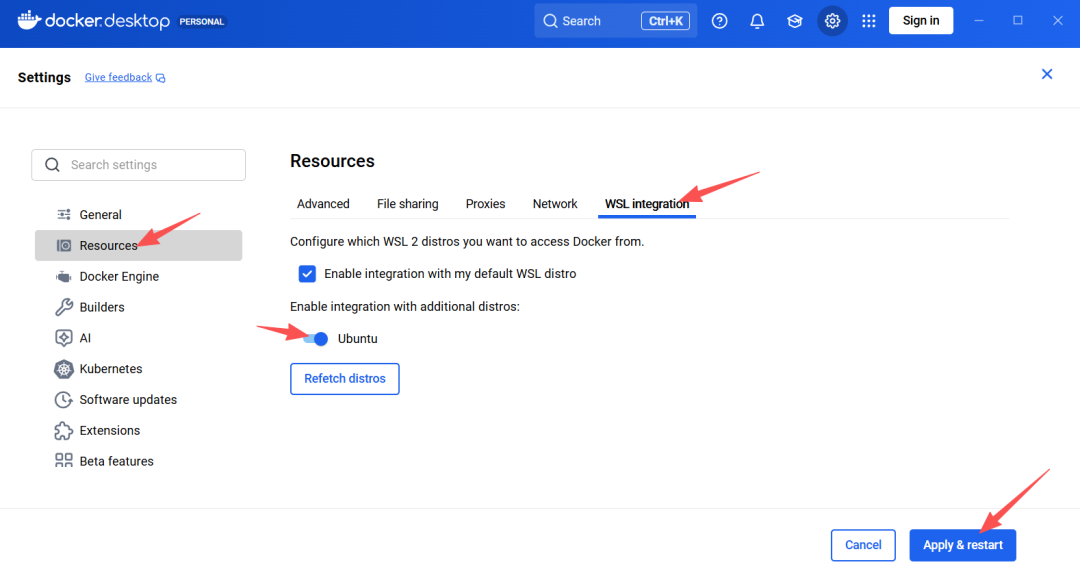This screenshot has width=1080, height=582.
Task: Click 'Configure which WSL 2 distros' description text
Action: coord(467,242)
